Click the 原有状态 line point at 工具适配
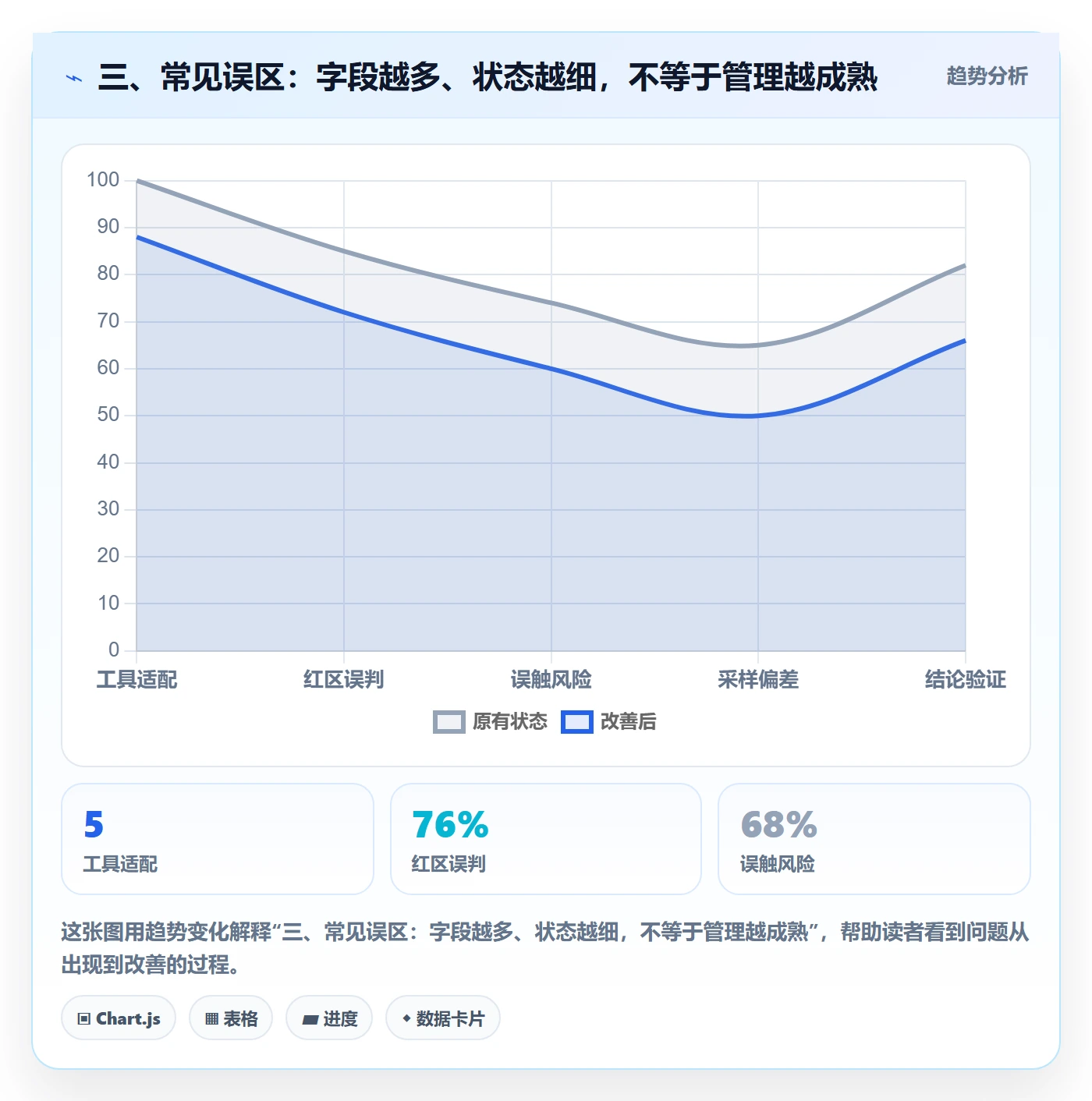1092x1101 pixels. (x=136, y=181)
